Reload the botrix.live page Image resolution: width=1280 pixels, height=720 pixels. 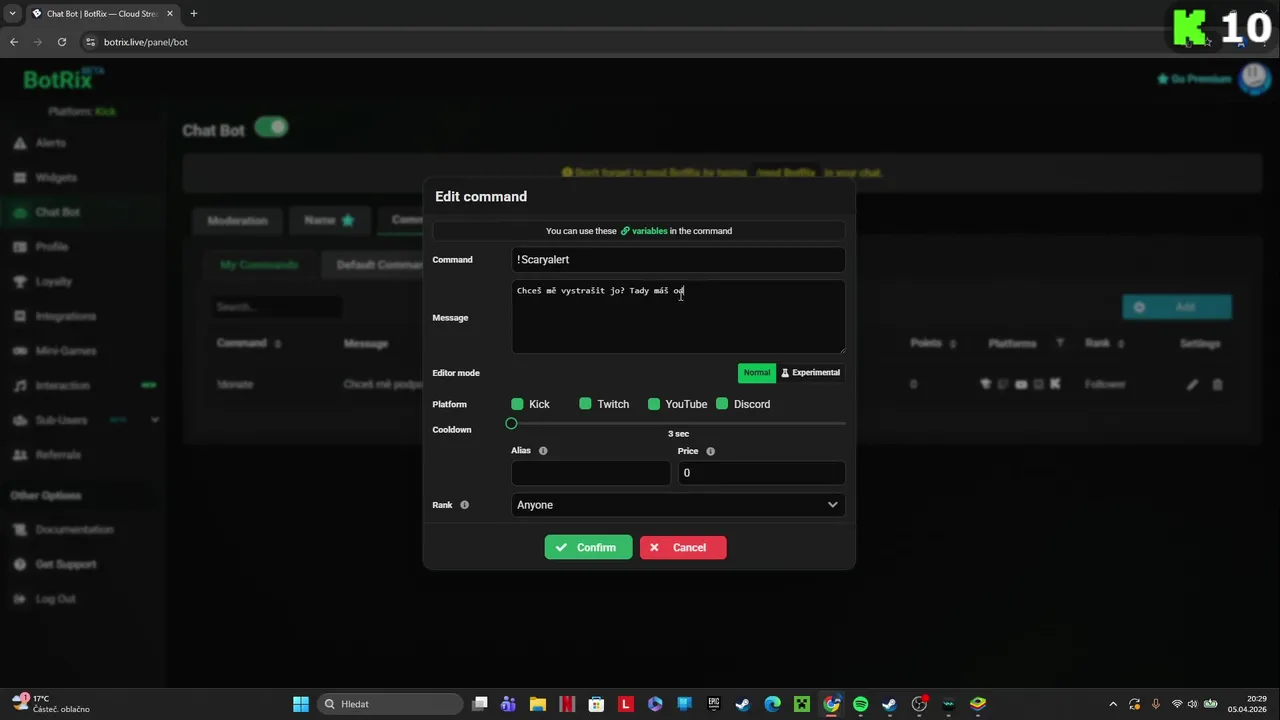coord(62,42)
